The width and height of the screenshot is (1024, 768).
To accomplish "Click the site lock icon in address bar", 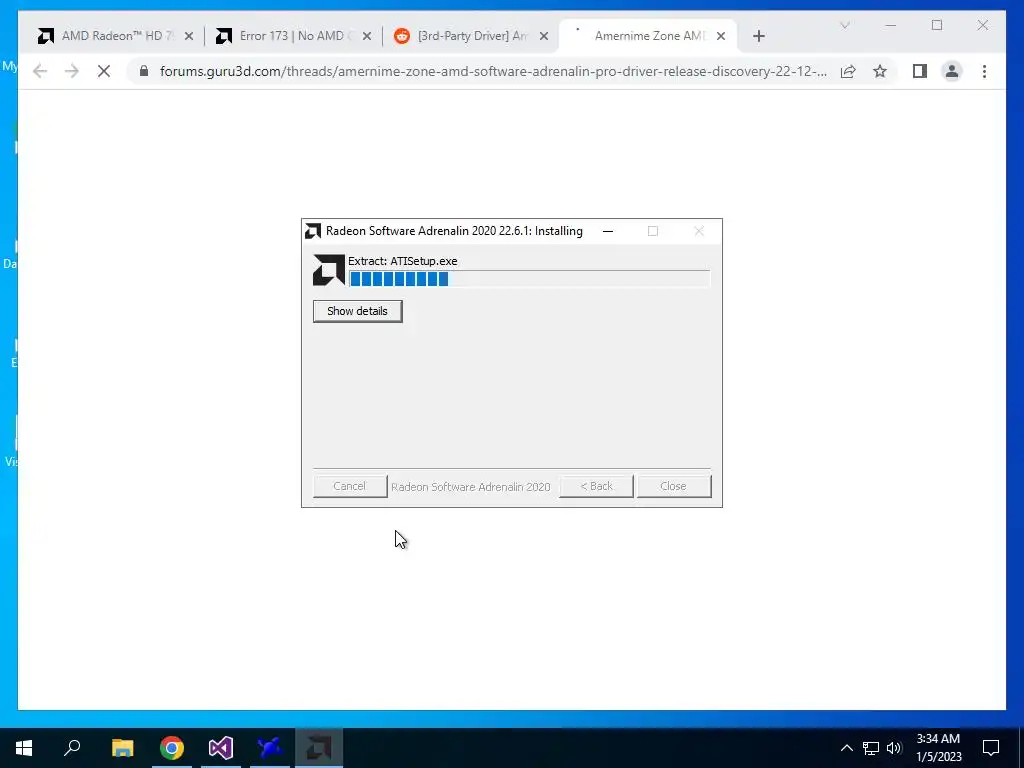I will [144, 71].
